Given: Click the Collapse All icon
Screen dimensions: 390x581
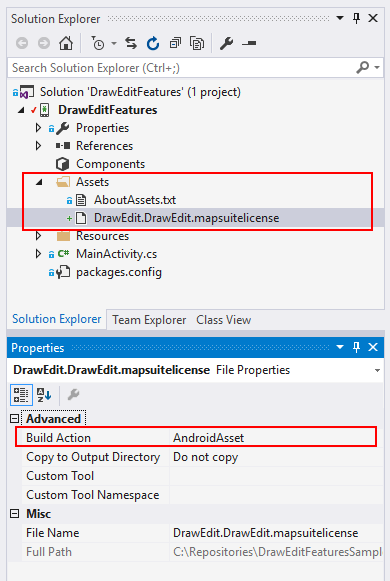Looking at the screenshot, I should click(175, 43).
